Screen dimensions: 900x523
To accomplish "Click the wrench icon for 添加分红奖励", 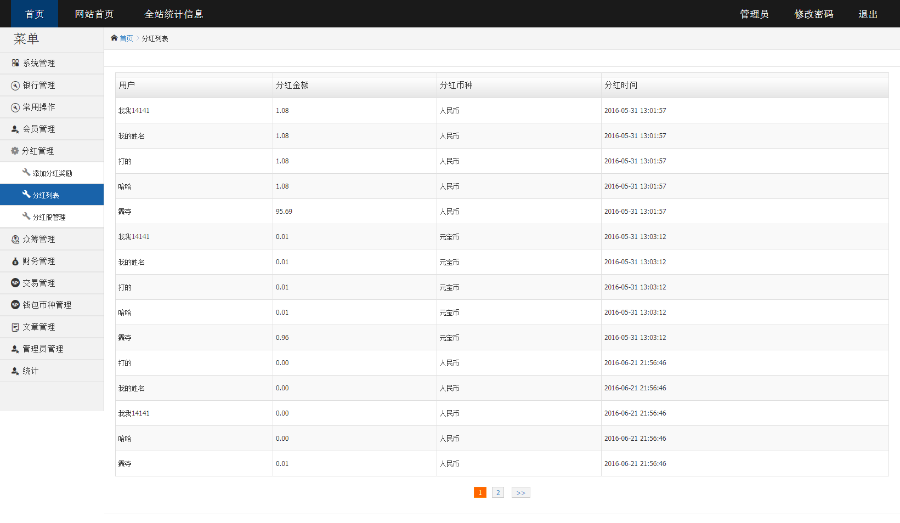I will (26, 172).
